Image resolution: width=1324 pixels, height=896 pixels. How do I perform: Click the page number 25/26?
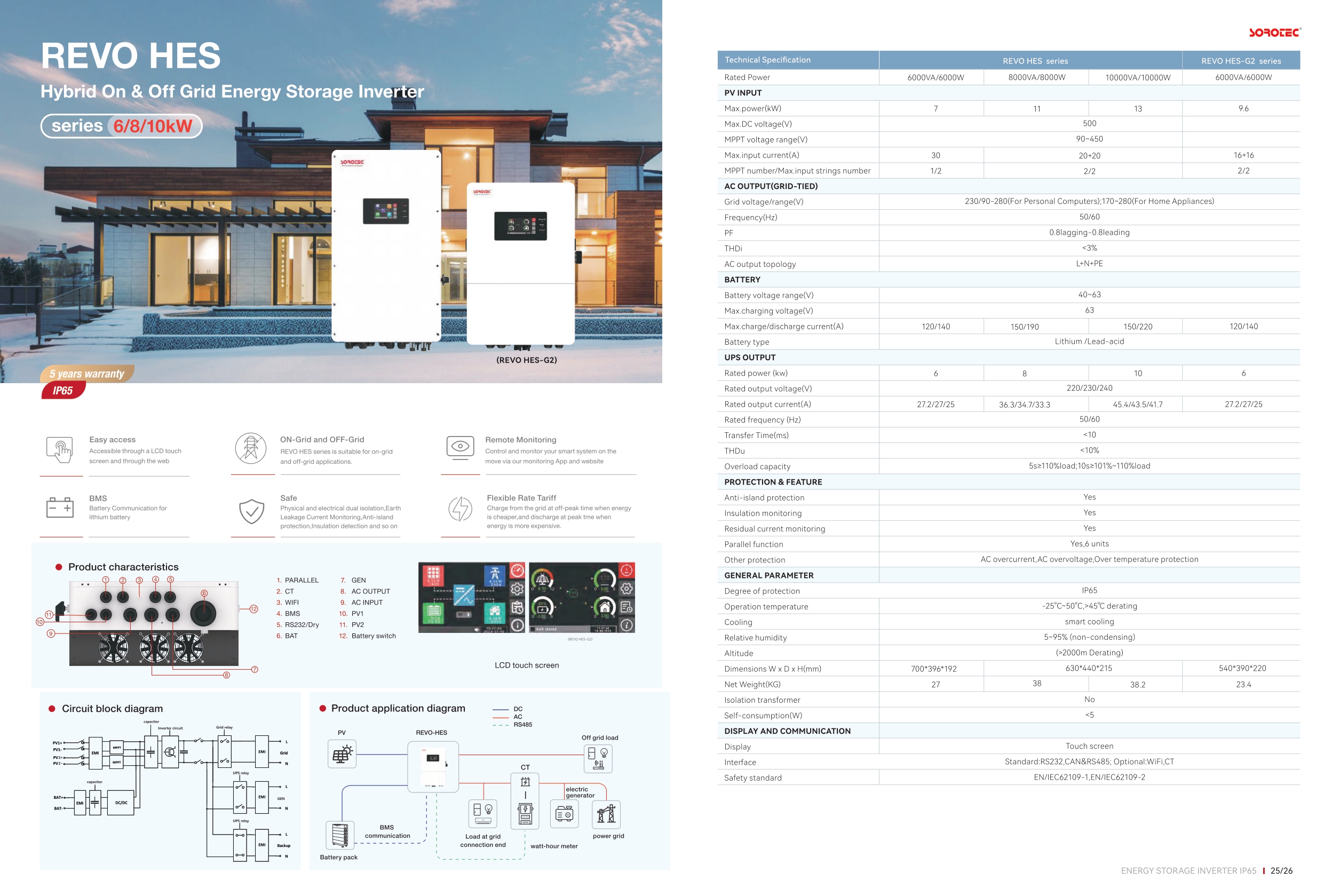pyautogui.click(x=1281, y=871)
